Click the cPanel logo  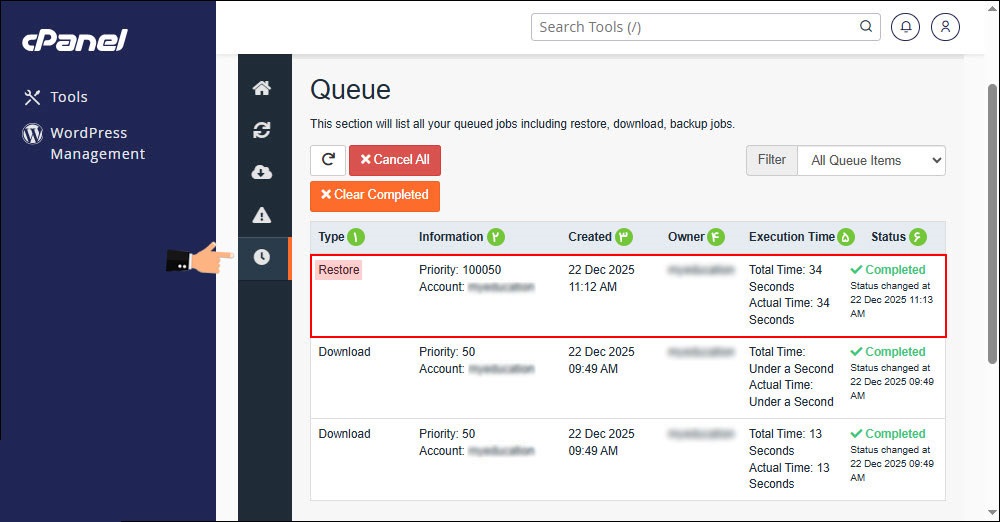pyautogui.click(x=75, y=40)
